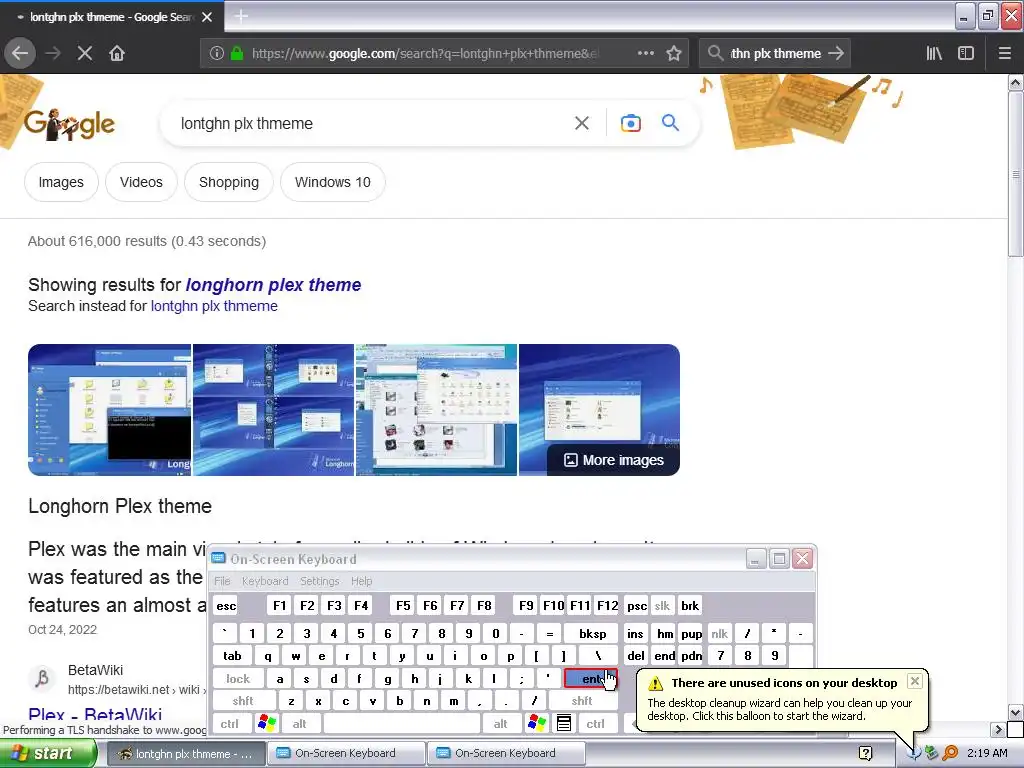
Task: Click the psc print screen key
Action: [637, 605]
